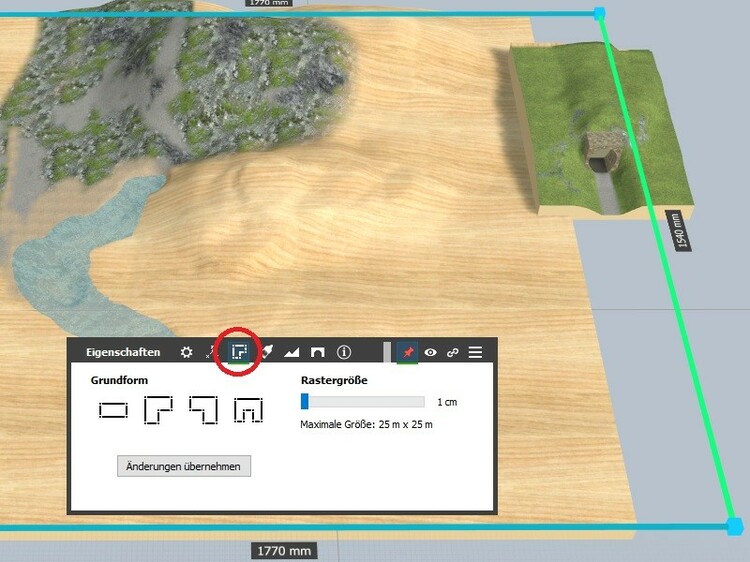This screenshot has height=562, width=750.
Task: Toggle visibility with the eye icon
Action: (x=430, y=353)
